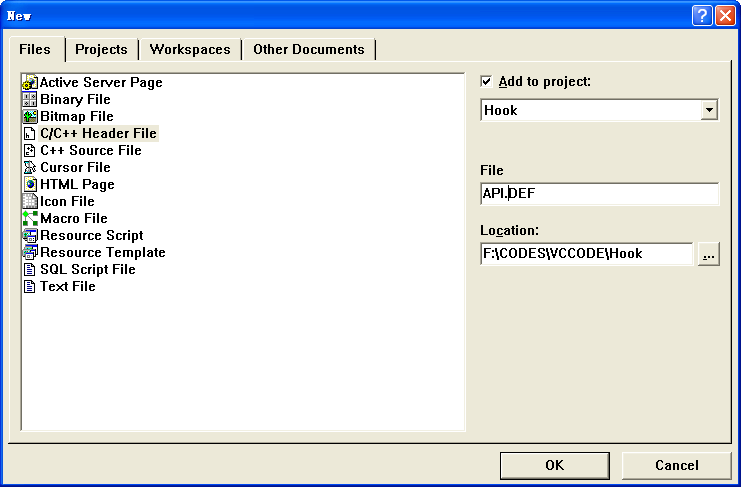Switch to the Projects tab

point(101,50)
